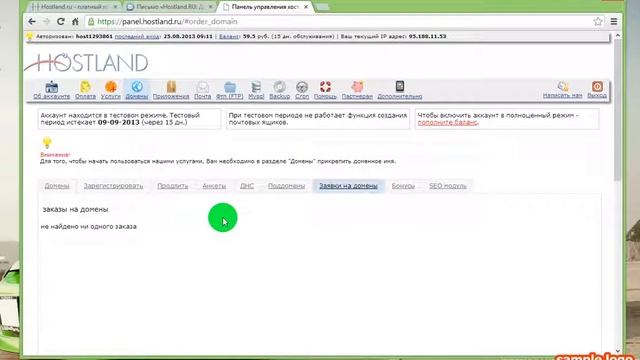Open the 'Почта' mail section
Screen dimensions: 640x360
[x=202, y=90]
